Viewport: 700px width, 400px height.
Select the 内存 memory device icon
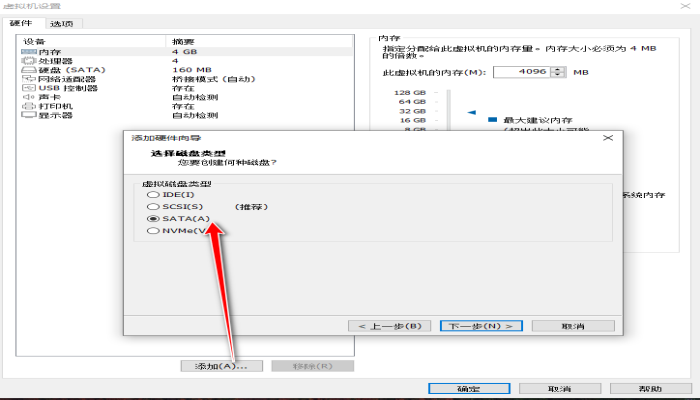point(29,52)
